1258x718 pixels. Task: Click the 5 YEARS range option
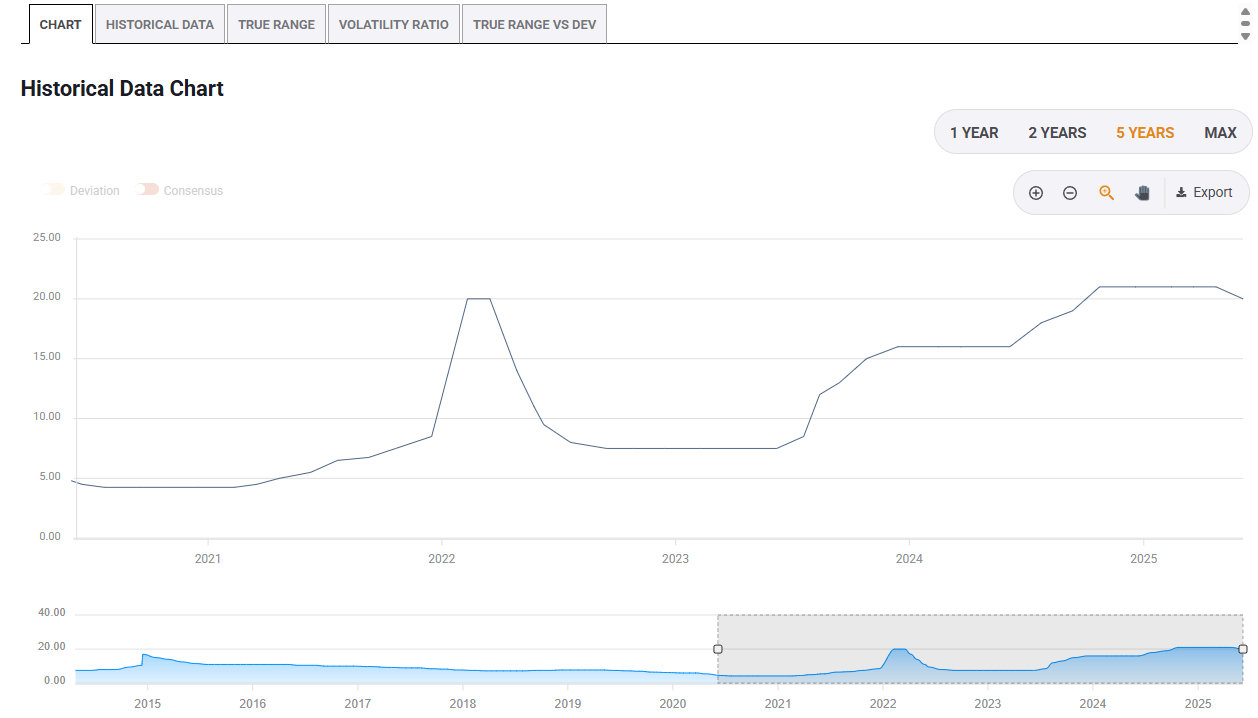pos(1144,132)
